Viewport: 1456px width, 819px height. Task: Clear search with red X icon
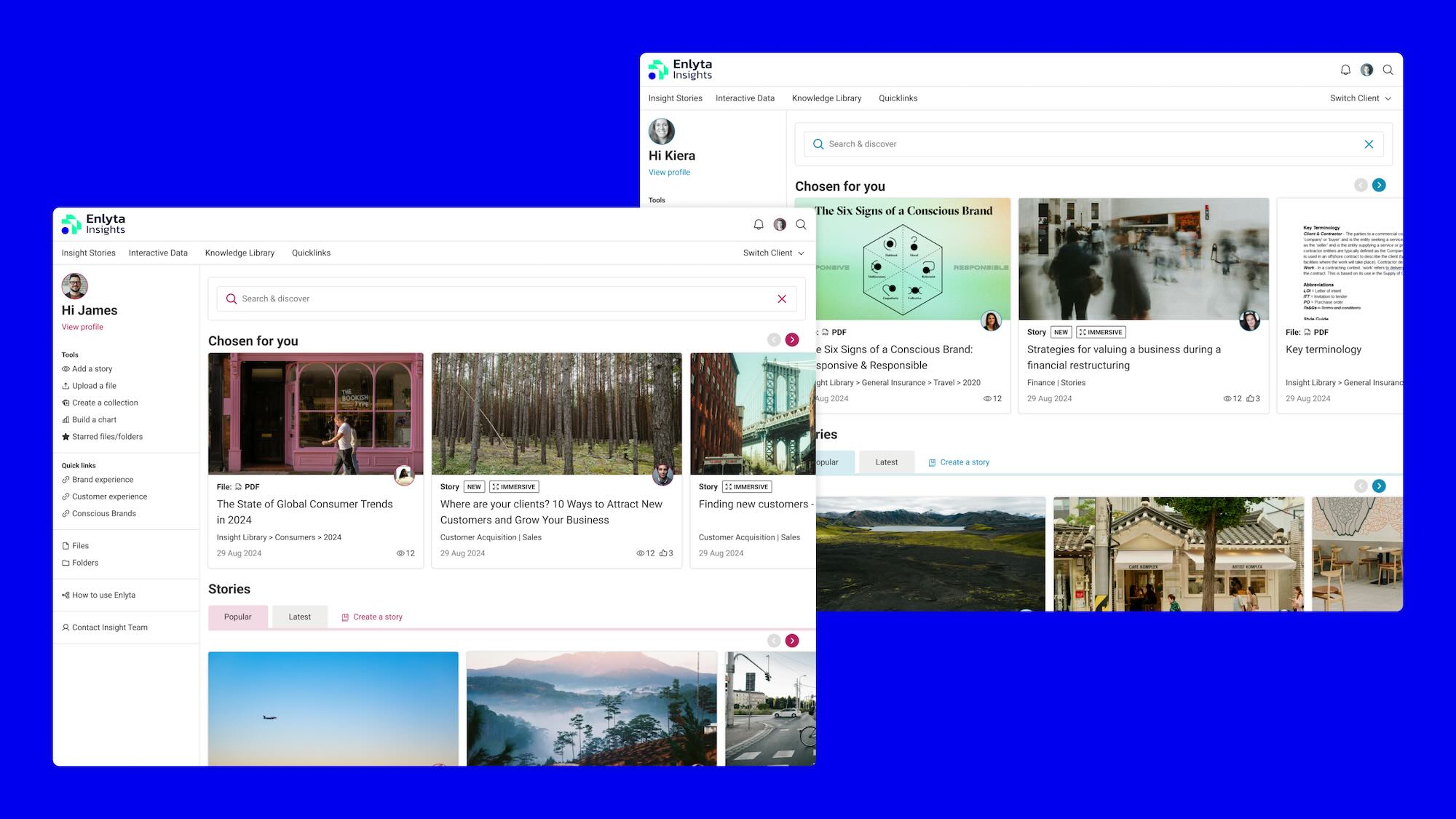pyautogui.click(x=782, y=299)
